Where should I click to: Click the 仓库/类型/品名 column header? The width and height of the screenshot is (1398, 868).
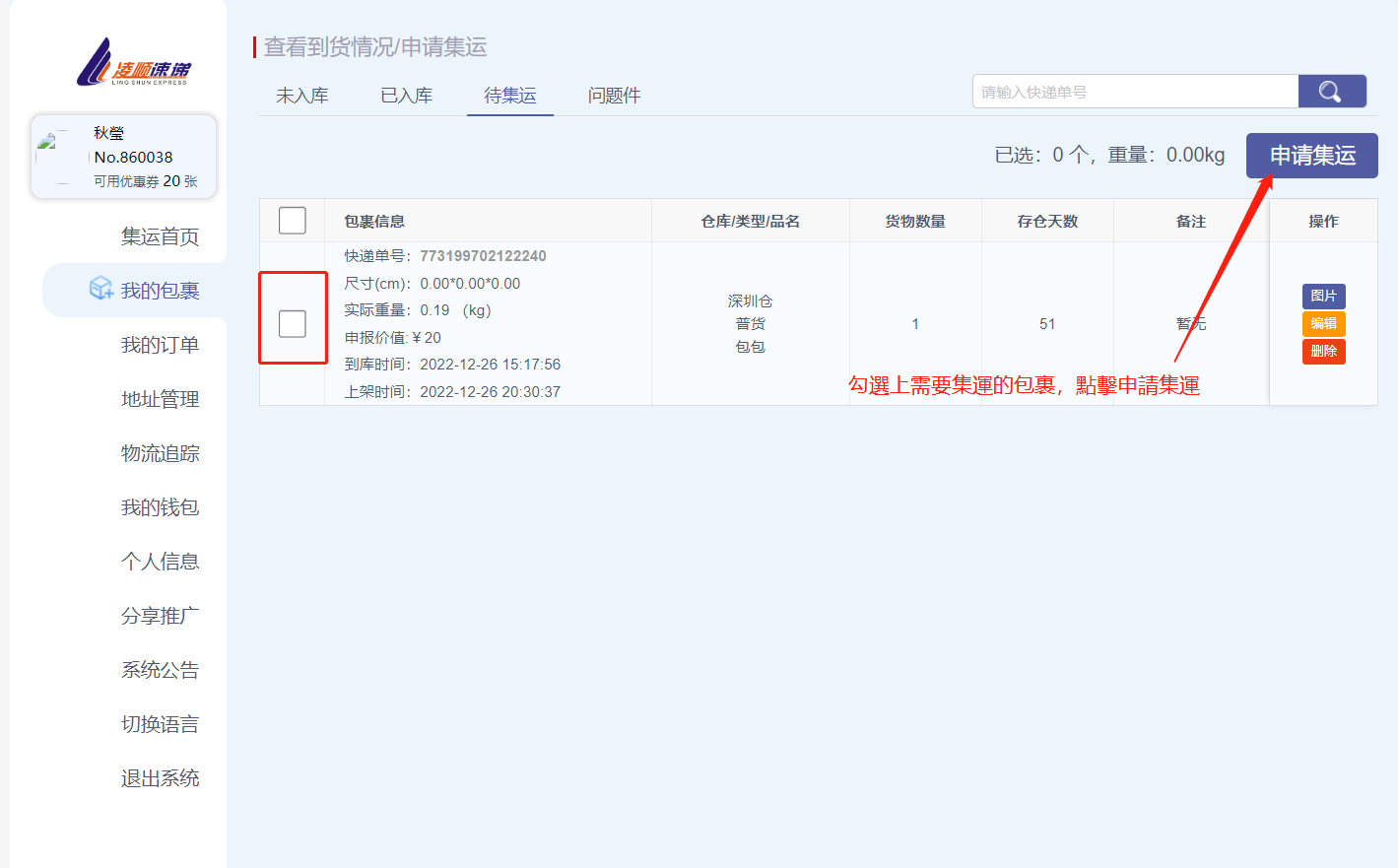[x=750, y=222]
